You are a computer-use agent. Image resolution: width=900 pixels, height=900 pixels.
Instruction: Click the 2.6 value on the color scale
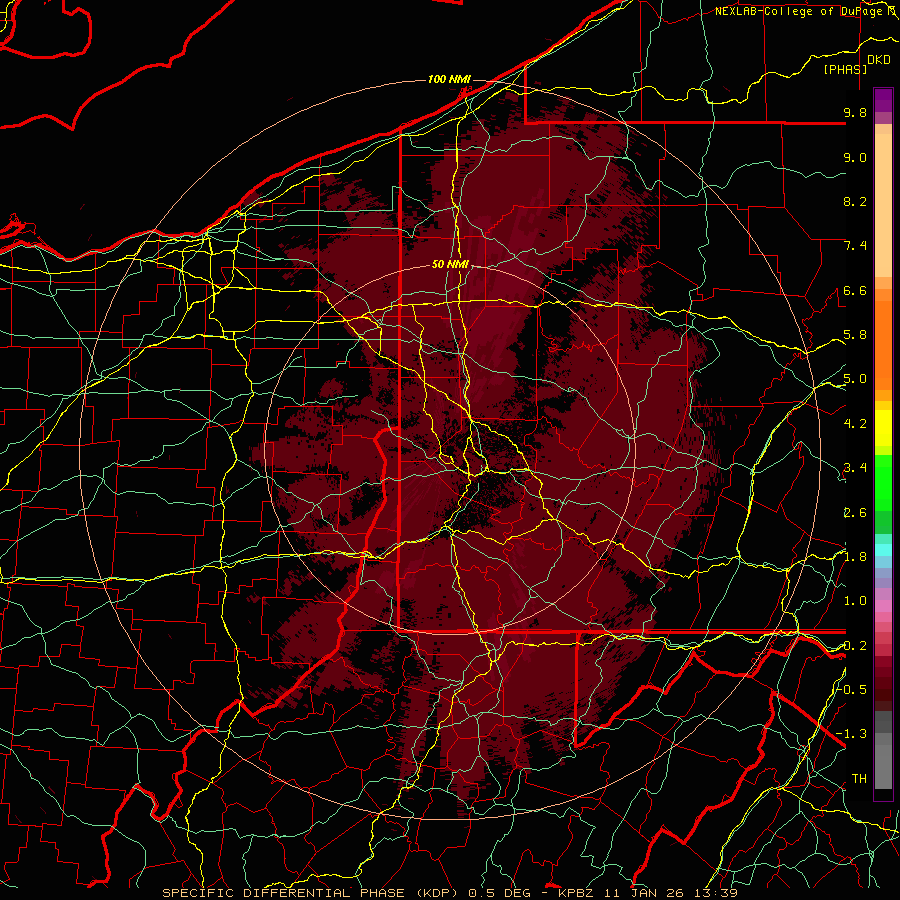(x=855, y=513)
